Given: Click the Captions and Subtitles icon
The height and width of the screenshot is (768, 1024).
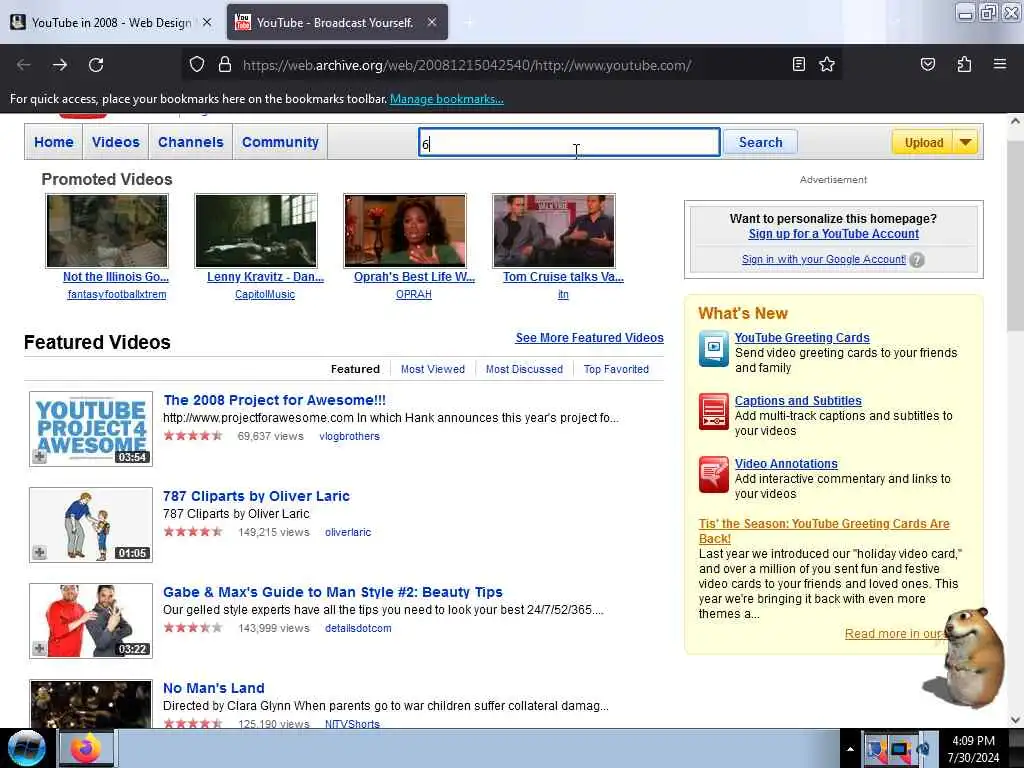Looking at the screenshot, I should click(x=713, y=411).
